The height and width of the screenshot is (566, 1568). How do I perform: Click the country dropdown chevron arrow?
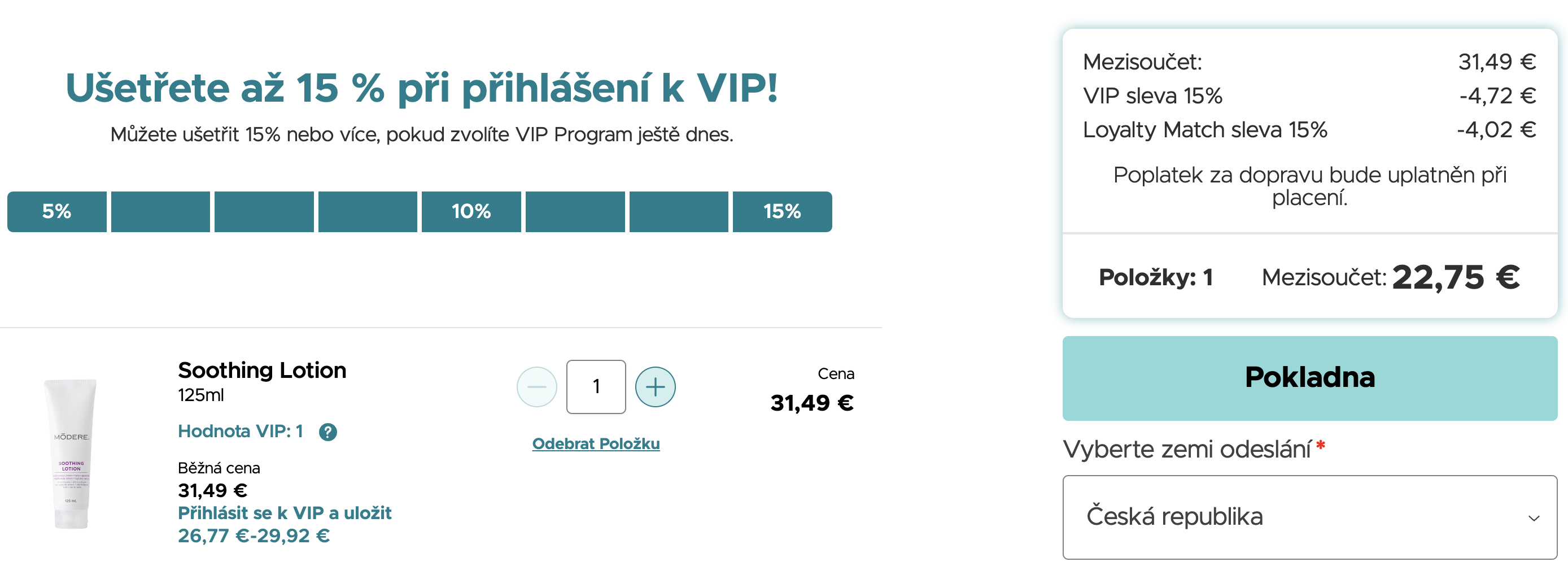click(x=1534, y=518)
